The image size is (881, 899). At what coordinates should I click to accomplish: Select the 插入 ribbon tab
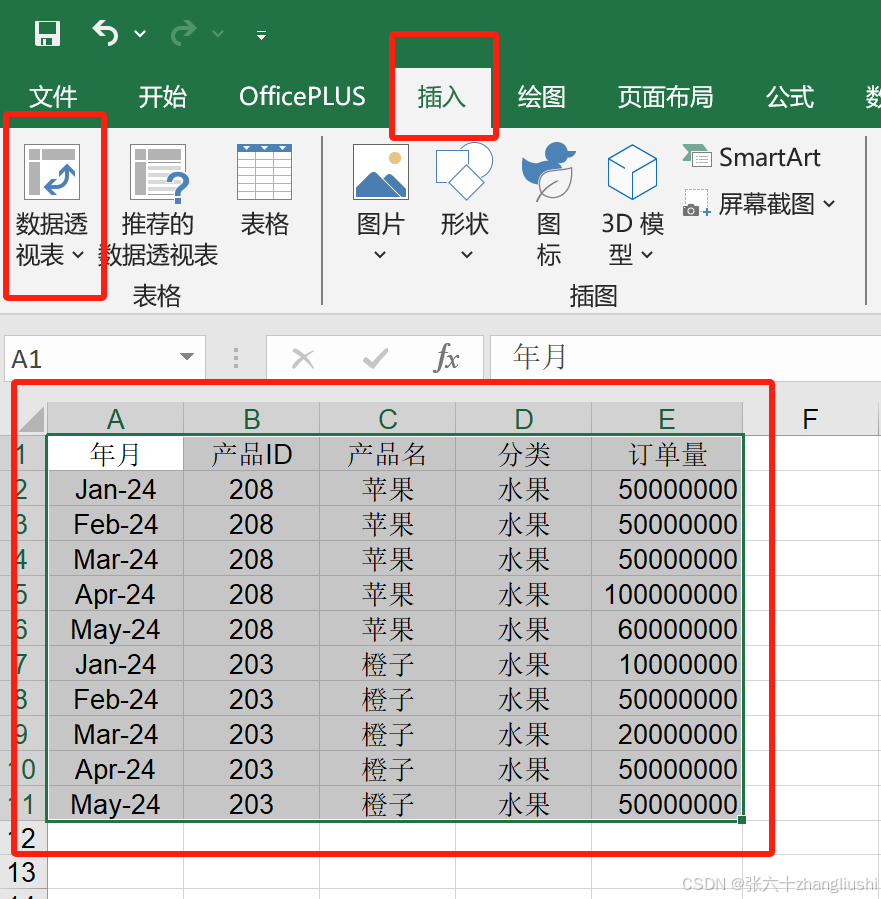pos(441,96)
